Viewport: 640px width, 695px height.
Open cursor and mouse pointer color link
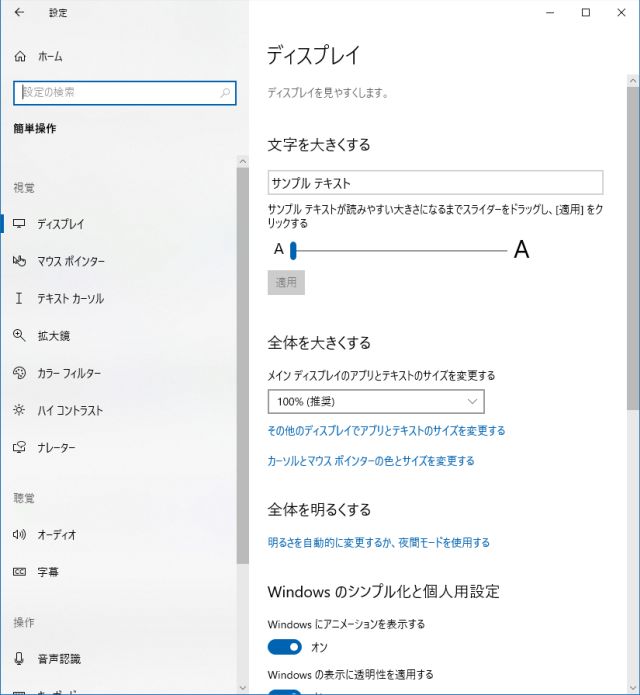(x=371, y=461)
